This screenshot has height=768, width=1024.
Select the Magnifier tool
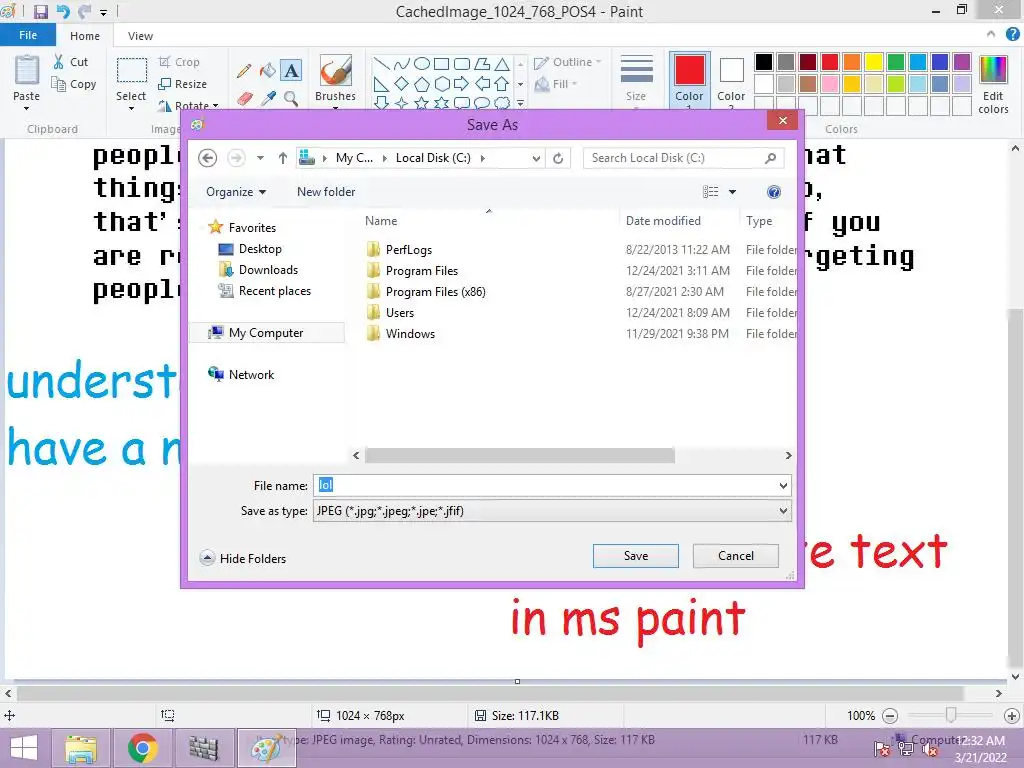point(291,99)
